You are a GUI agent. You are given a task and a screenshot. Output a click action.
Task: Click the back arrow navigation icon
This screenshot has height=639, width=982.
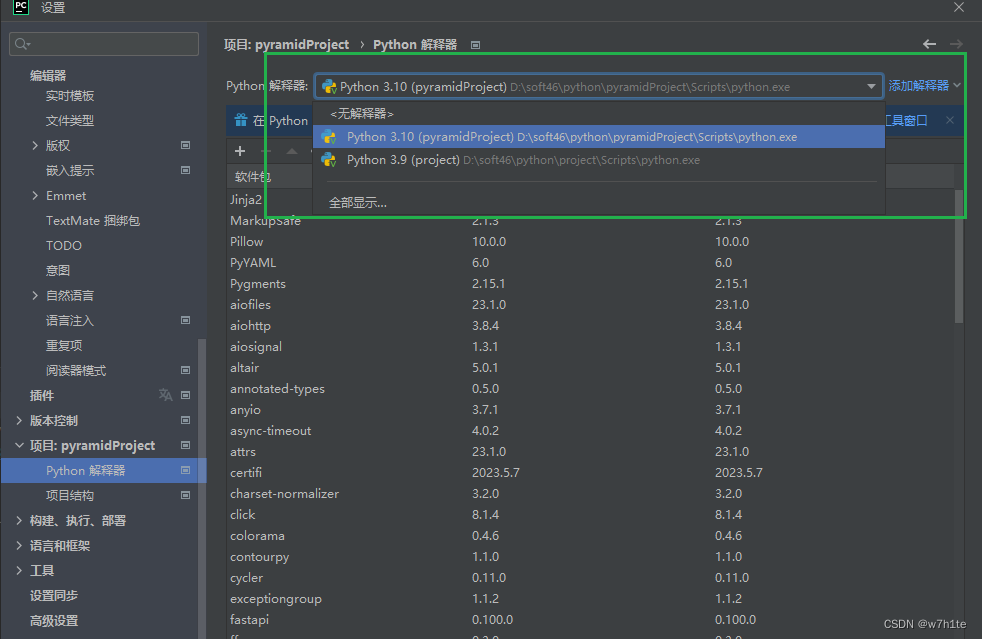[x=929, y=44]
